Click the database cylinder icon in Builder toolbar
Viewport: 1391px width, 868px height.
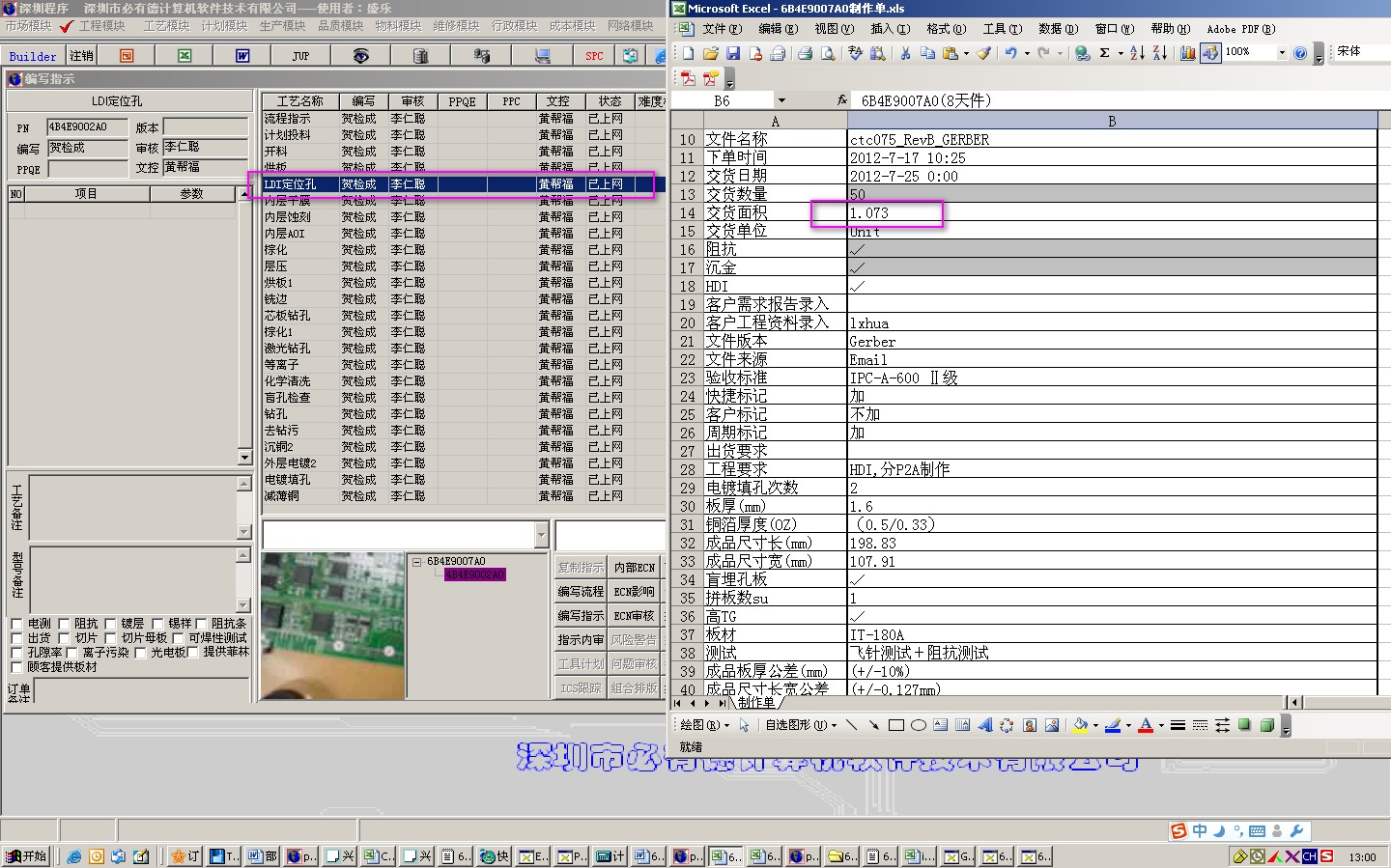(x=420, y=56)
